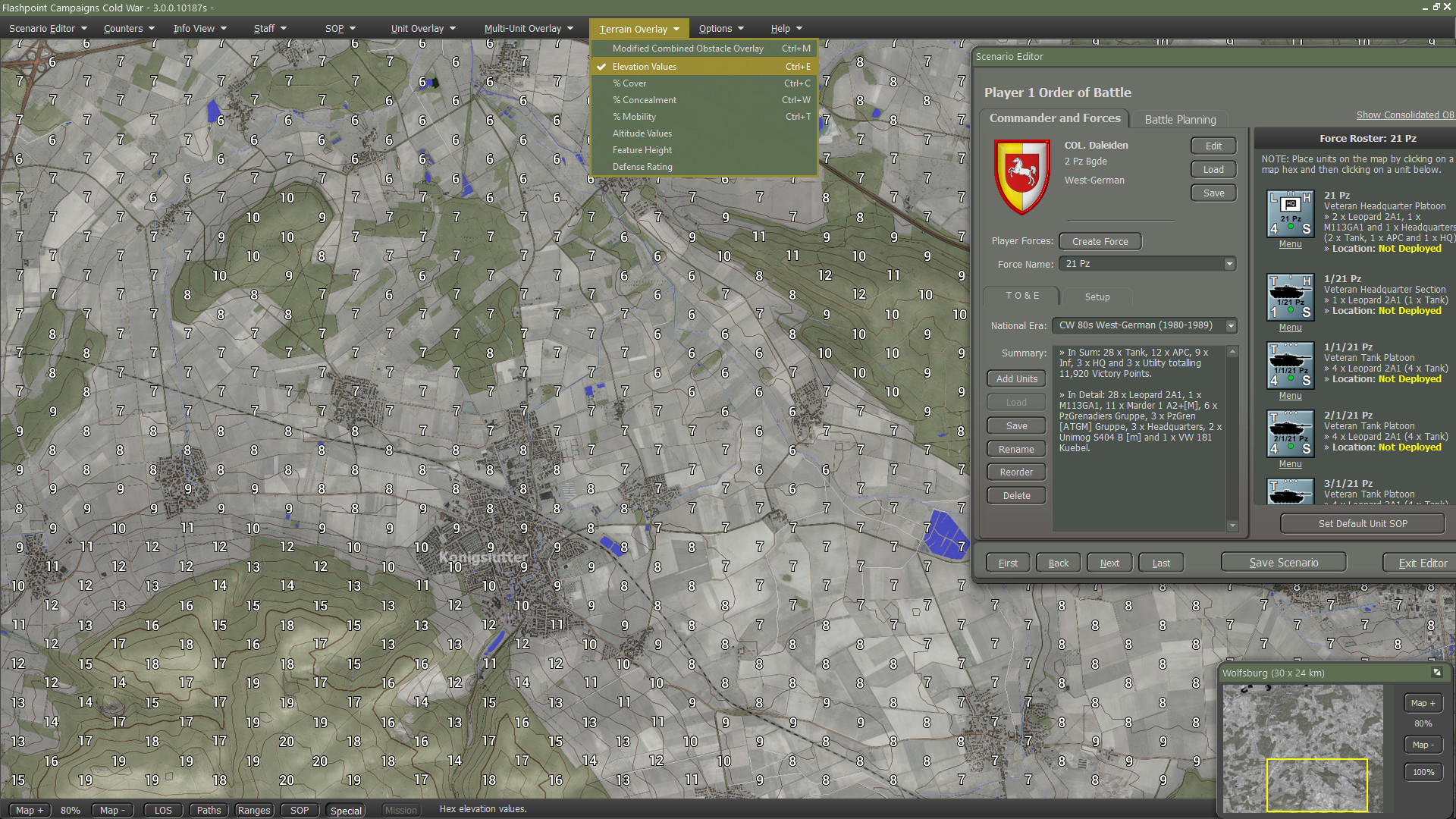This screenshot has height=819, width=1456.
Task: Open the Force Name dropdown
Action: point(1228,264)
